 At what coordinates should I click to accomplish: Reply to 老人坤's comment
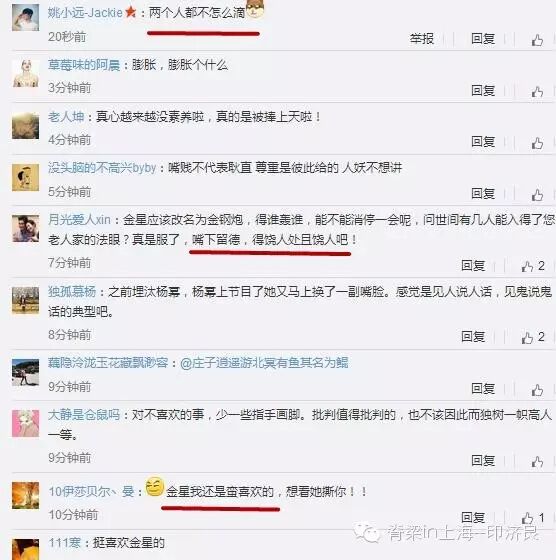pyautogui.click(x=483, y=142)
